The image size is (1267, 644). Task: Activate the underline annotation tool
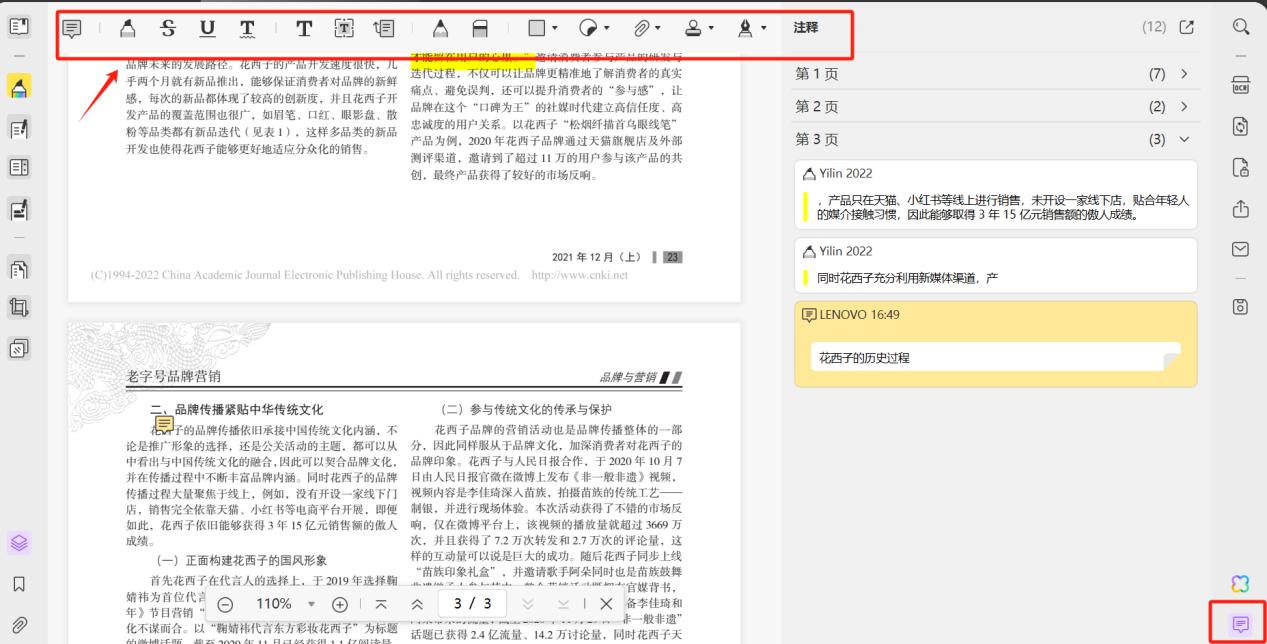[x=208, y=30]
